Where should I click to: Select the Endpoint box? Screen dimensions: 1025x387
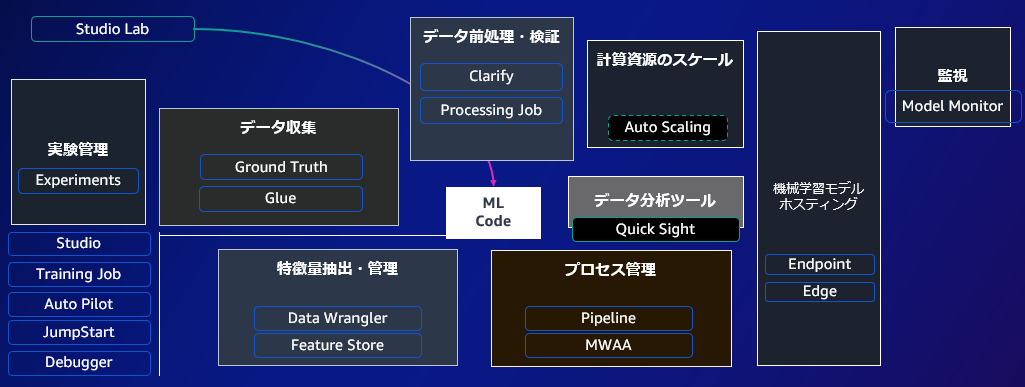[820, 265]
